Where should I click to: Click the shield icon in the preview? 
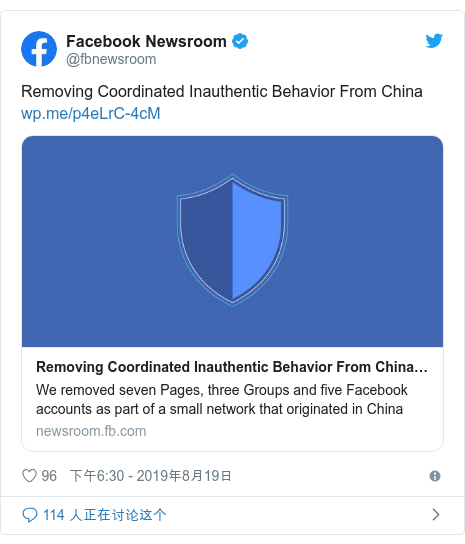point(232,240)
